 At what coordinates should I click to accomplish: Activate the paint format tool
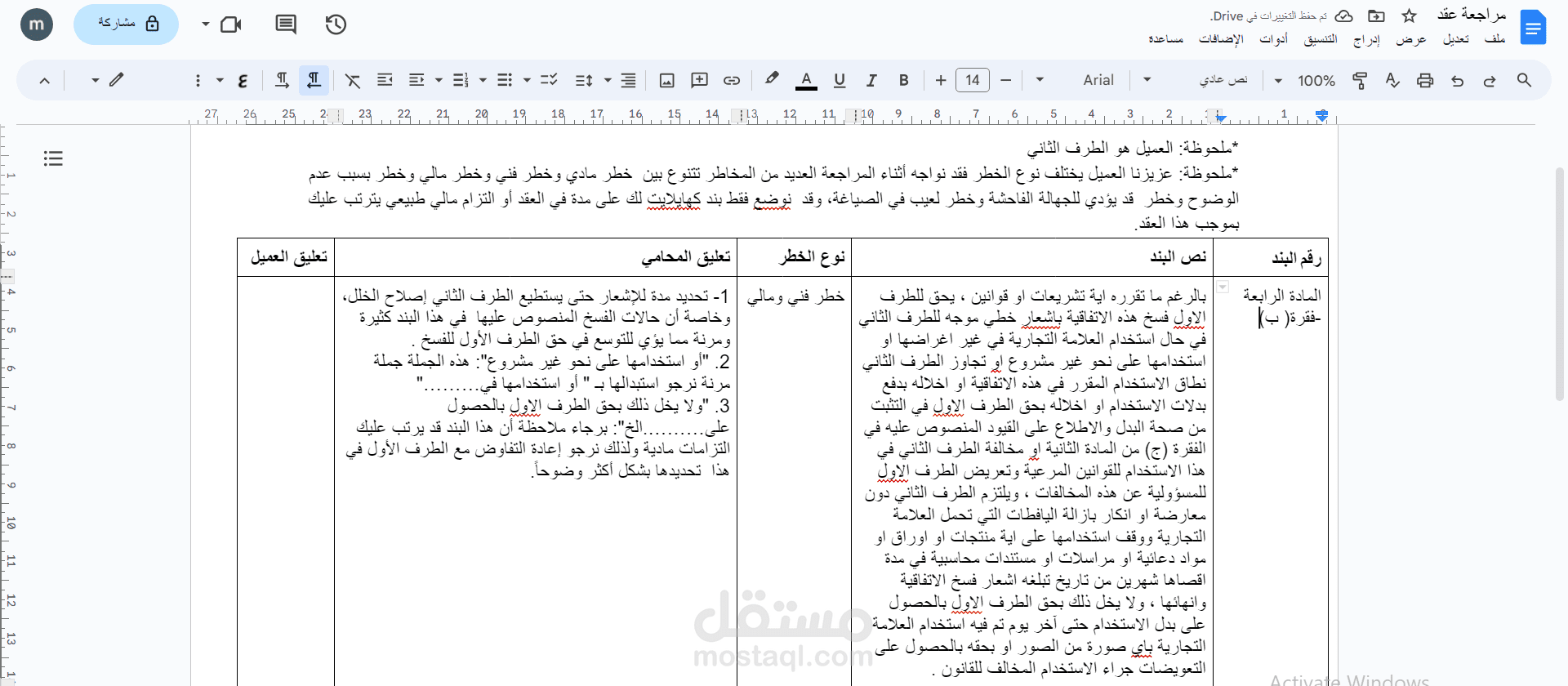coord(1360,80)
